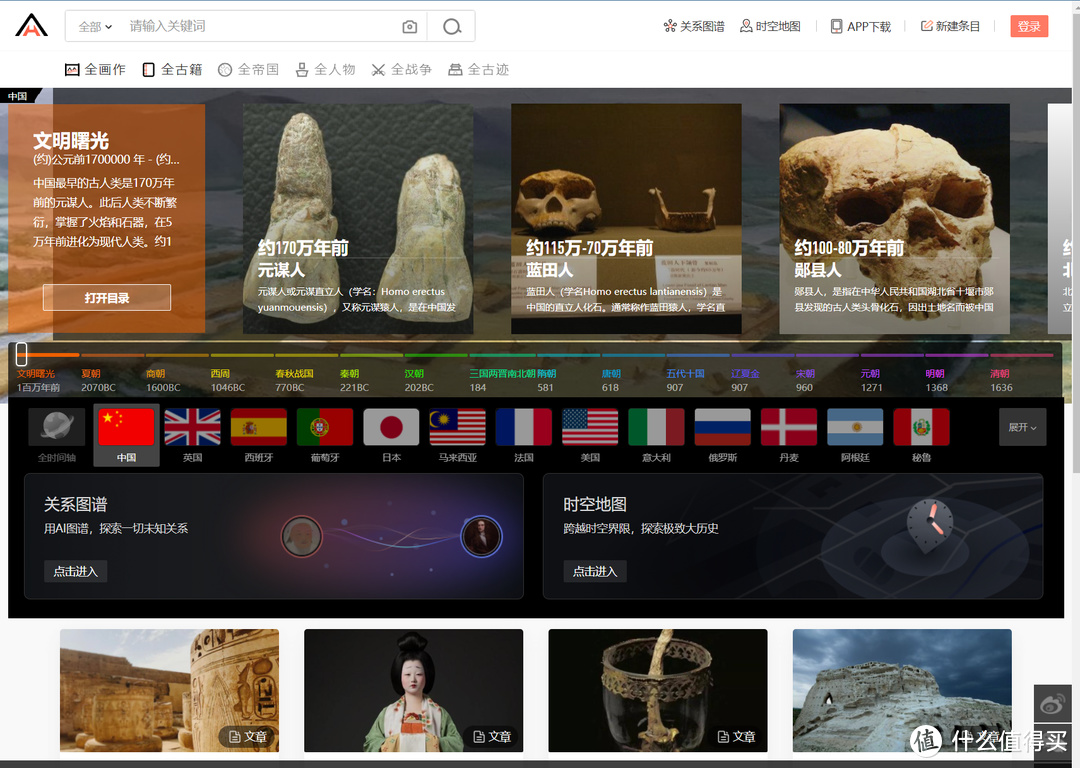Open the gold crown article thumbnail
The image size is (1080, 768).
(x=658, y=690)
